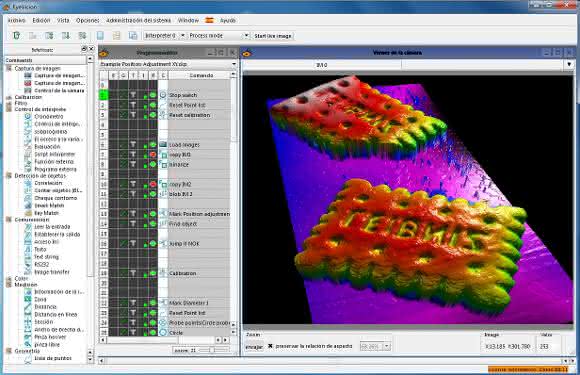Click the Value field showing 253

pos(549,347)
